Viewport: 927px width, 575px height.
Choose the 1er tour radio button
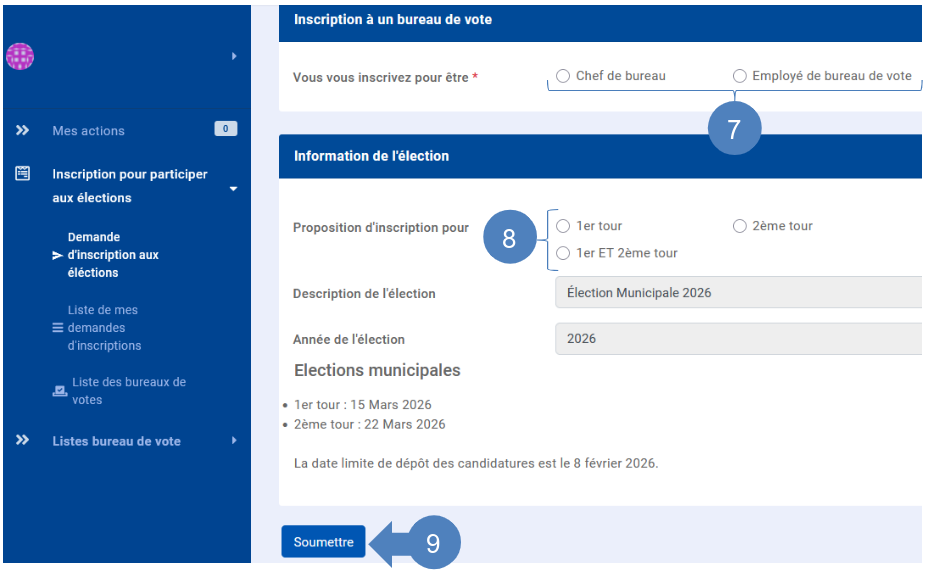tap(563, 226)
